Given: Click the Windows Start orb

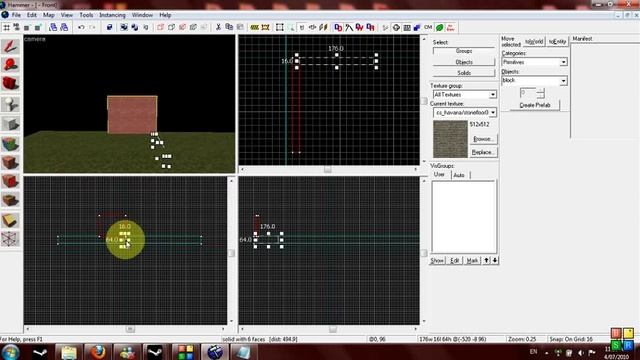Looking at the screenshot, I should [10, 352].
